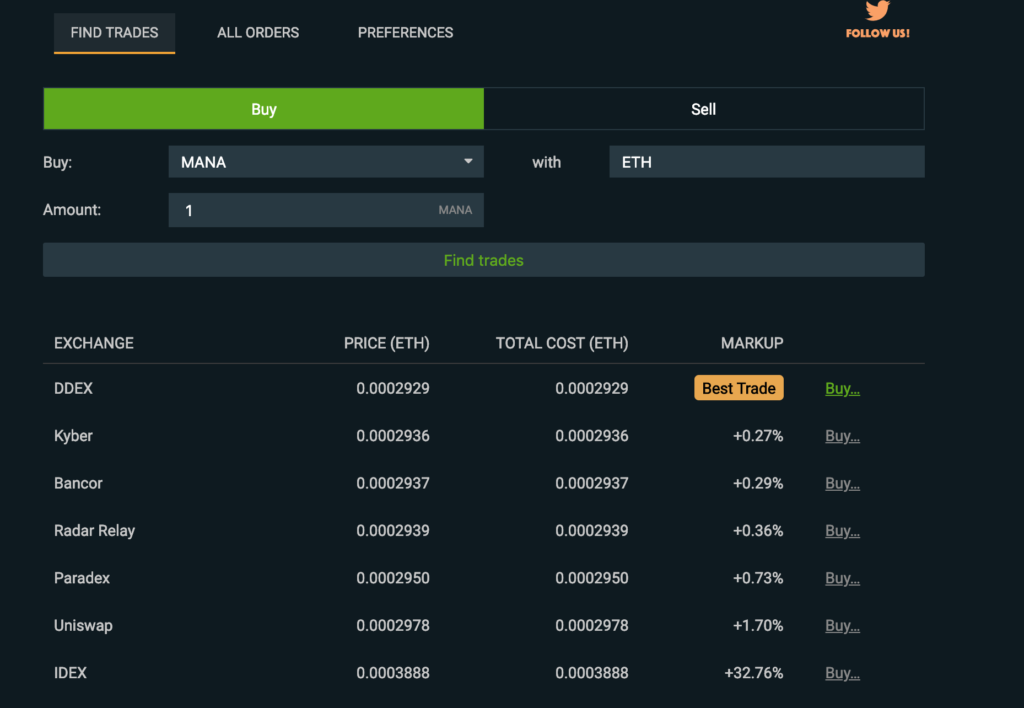The height and width of the screenshot is (708, 1024).
Task: Click Buy link for DDEX
Action: click(842, 389)
